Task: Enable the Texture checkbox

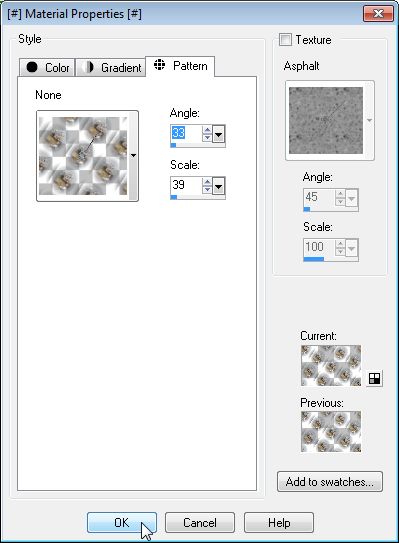Action: 285,39
